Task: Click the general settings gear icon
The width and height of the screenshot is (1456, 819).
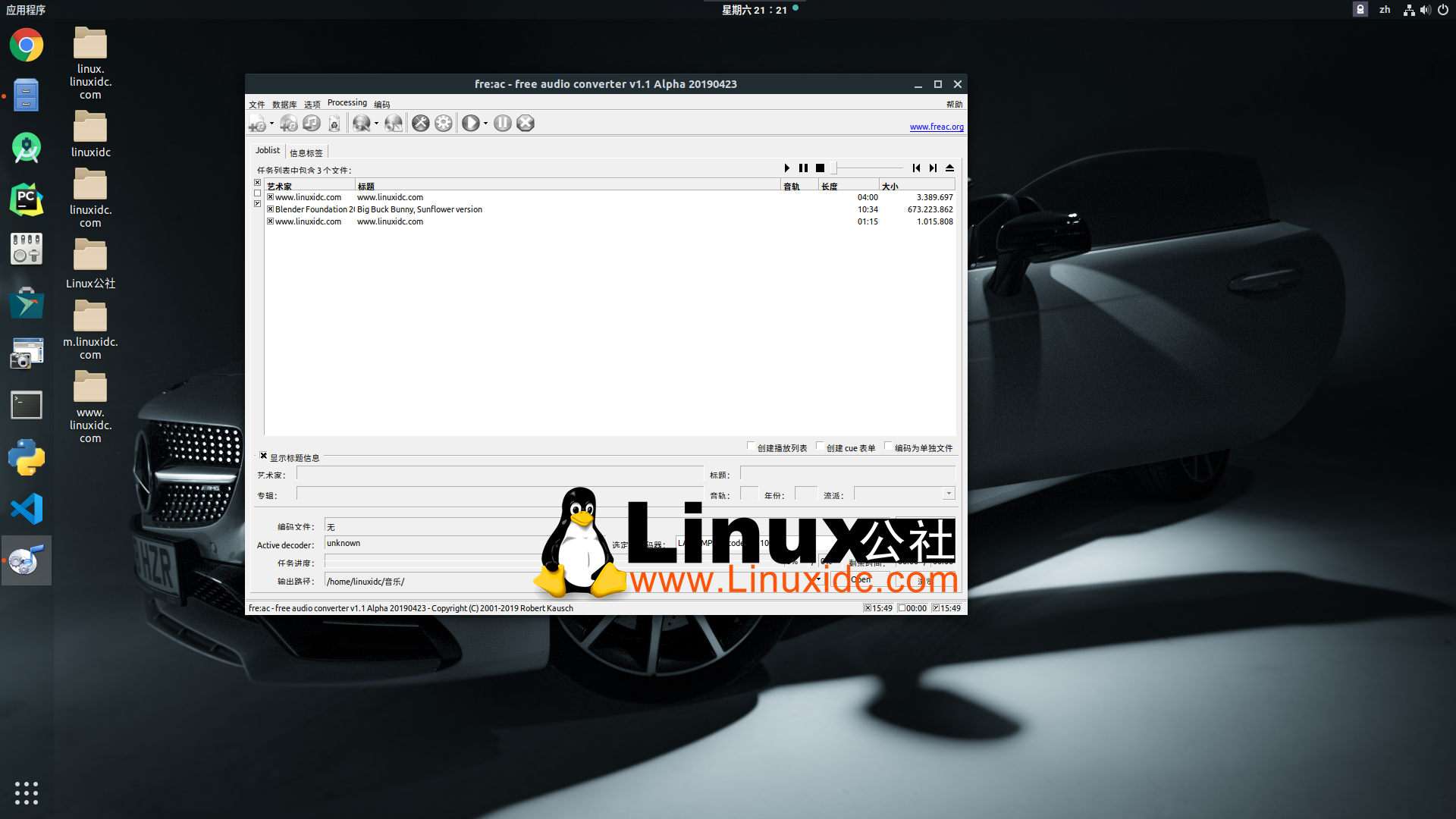Action: [444, 123]
